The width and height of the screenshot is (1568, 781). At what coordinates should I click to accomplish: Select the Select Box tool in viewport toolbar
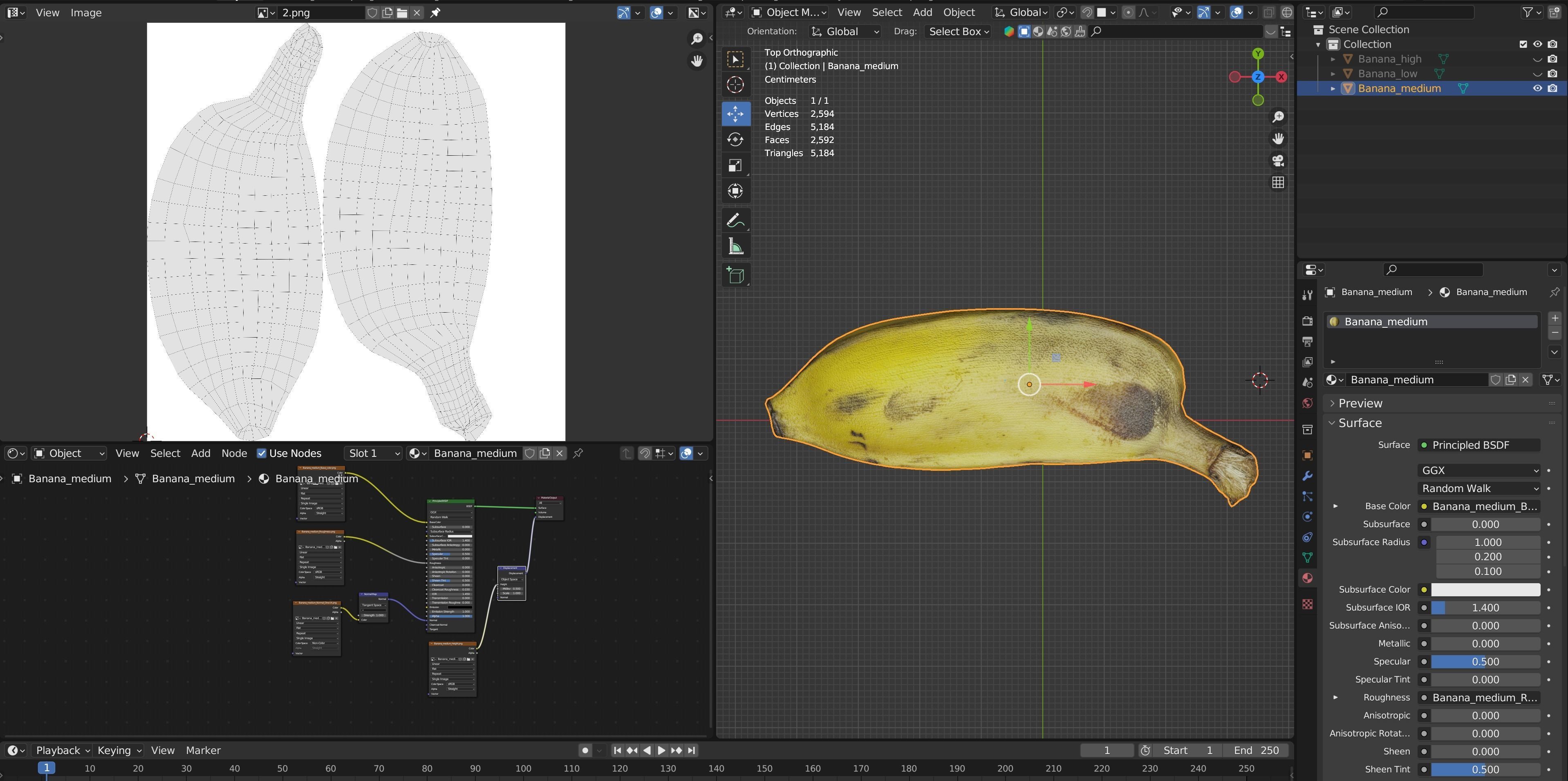tap(735, 59)
